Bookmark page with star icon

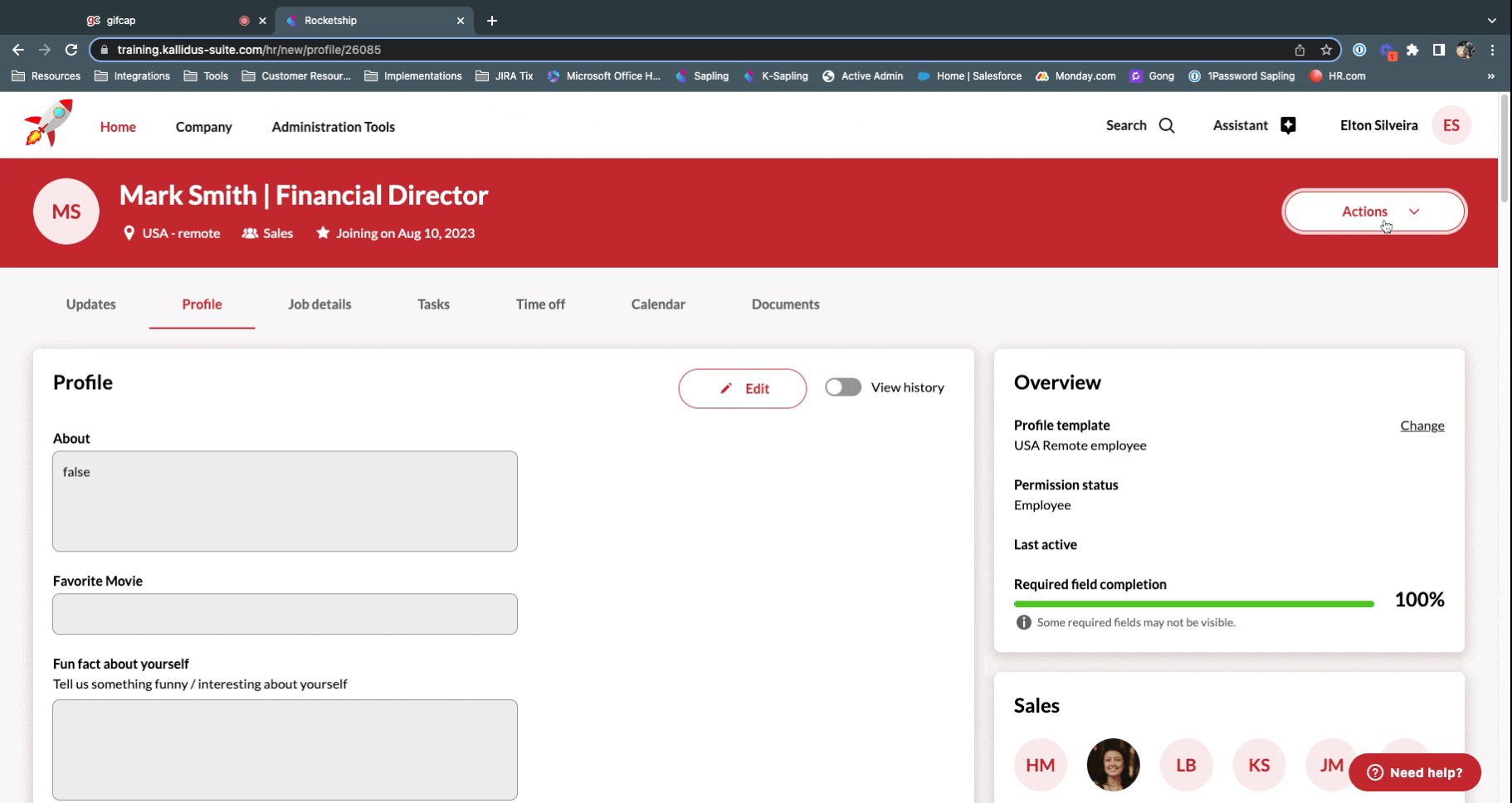pos(1326,50)
